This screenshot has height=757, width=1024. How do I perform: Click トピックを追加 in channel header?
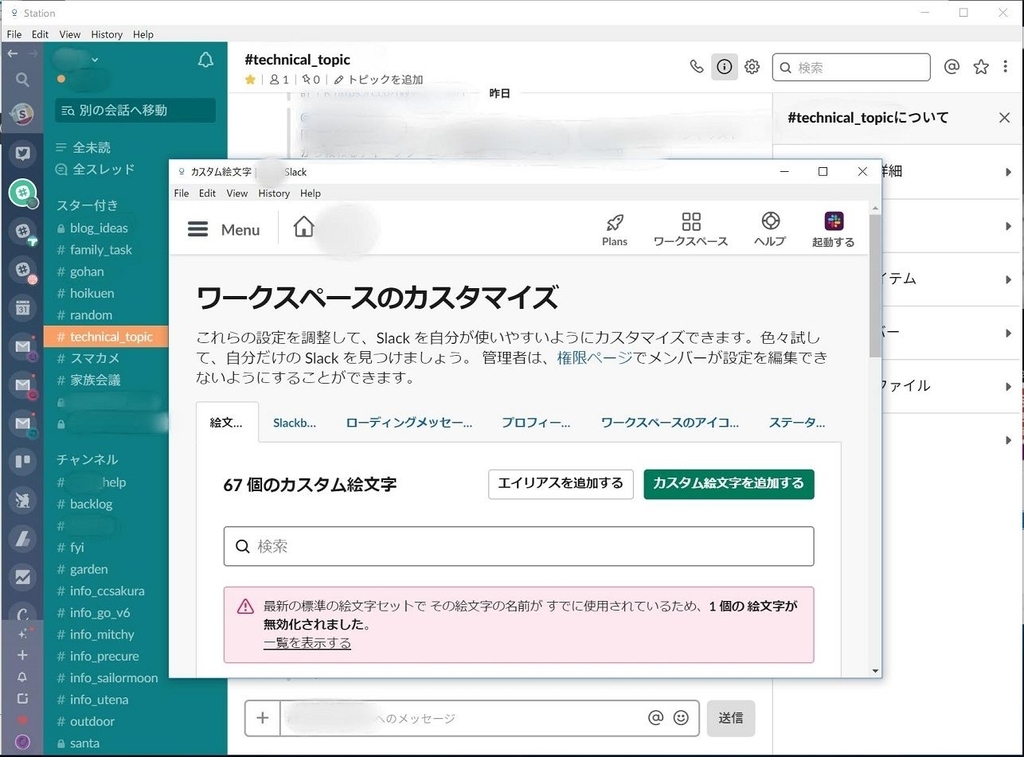[x=378, y=80]
